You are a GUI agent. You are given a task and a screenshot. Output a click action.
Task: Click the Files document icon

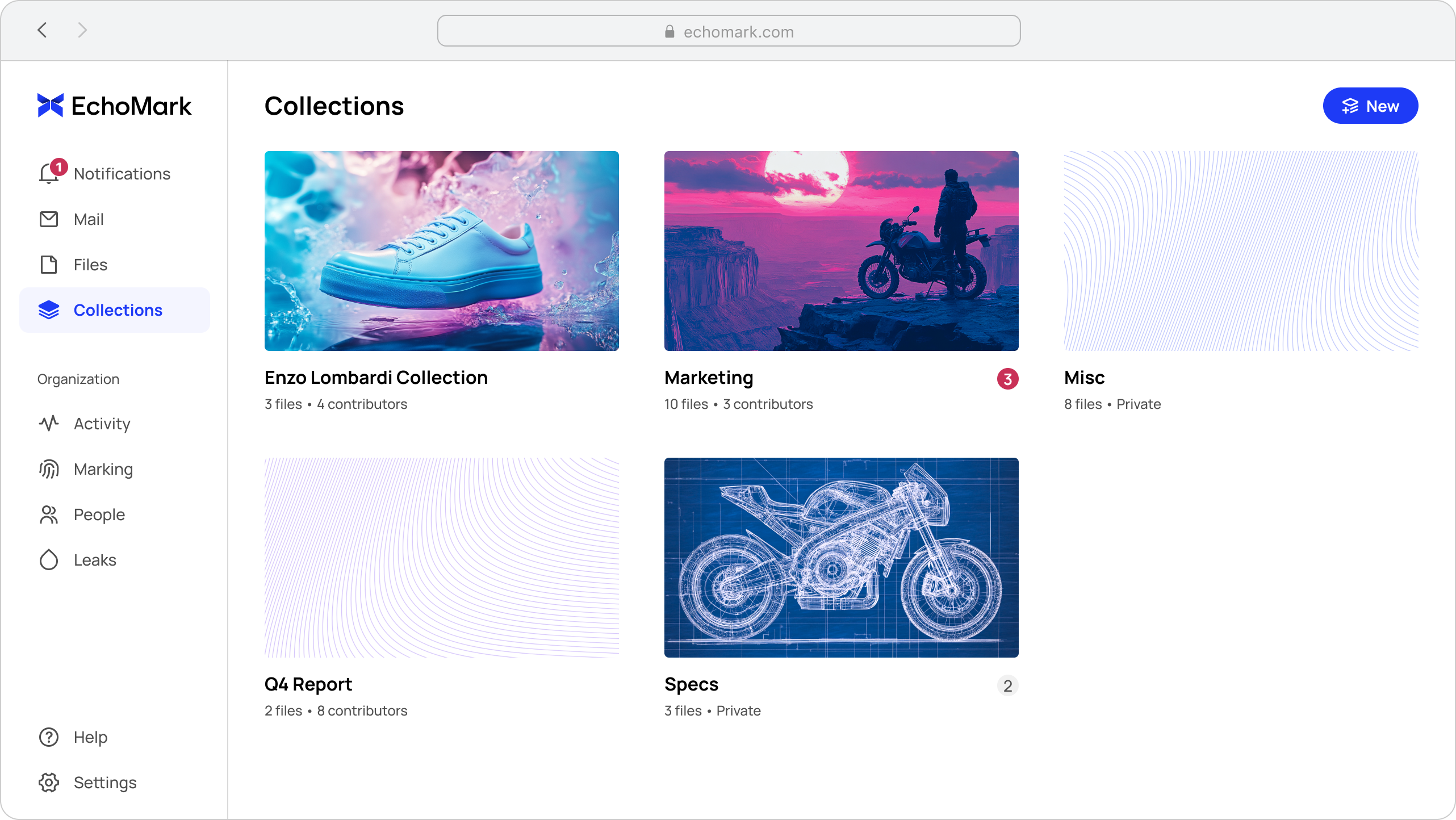(49, 265)
